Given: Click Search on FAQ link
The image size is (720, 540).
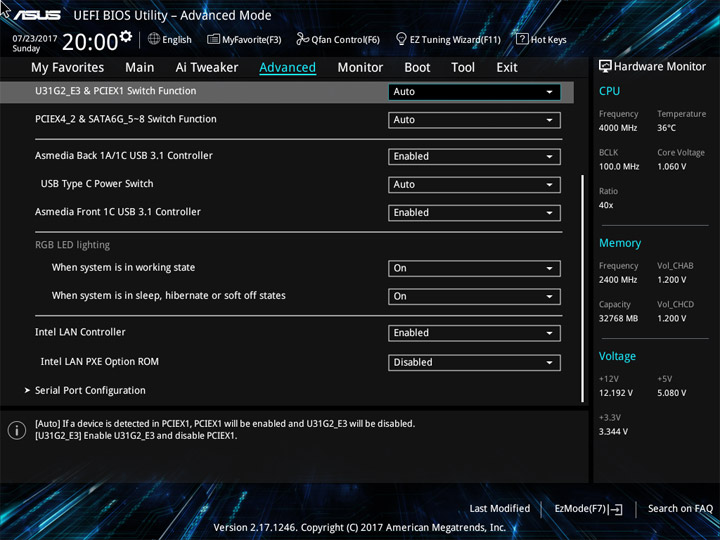Looking at the screenshot, I should coord(680,509).
